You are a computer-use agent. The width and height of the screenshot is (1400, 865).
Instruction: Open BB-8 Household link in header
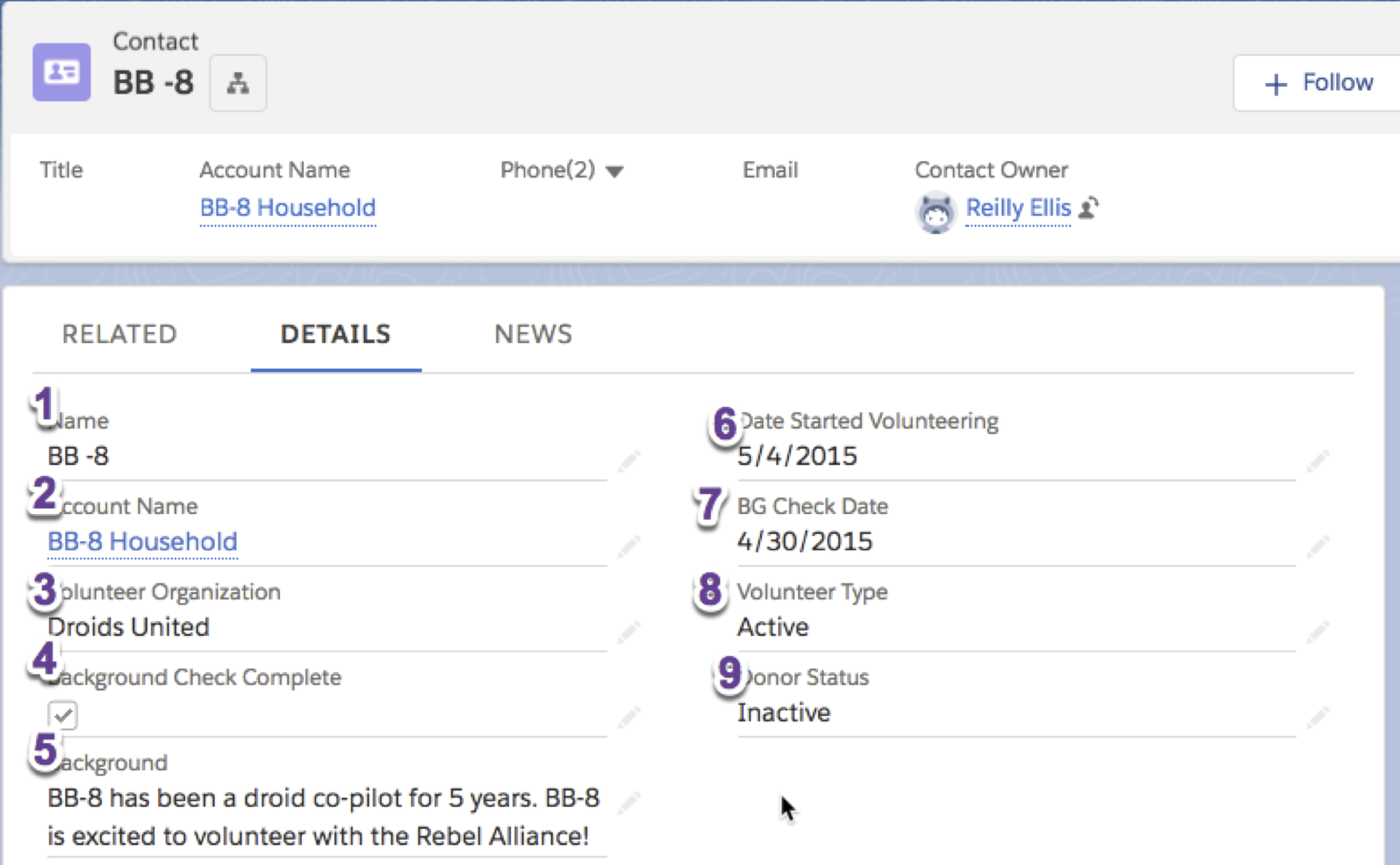coord(288,208)
